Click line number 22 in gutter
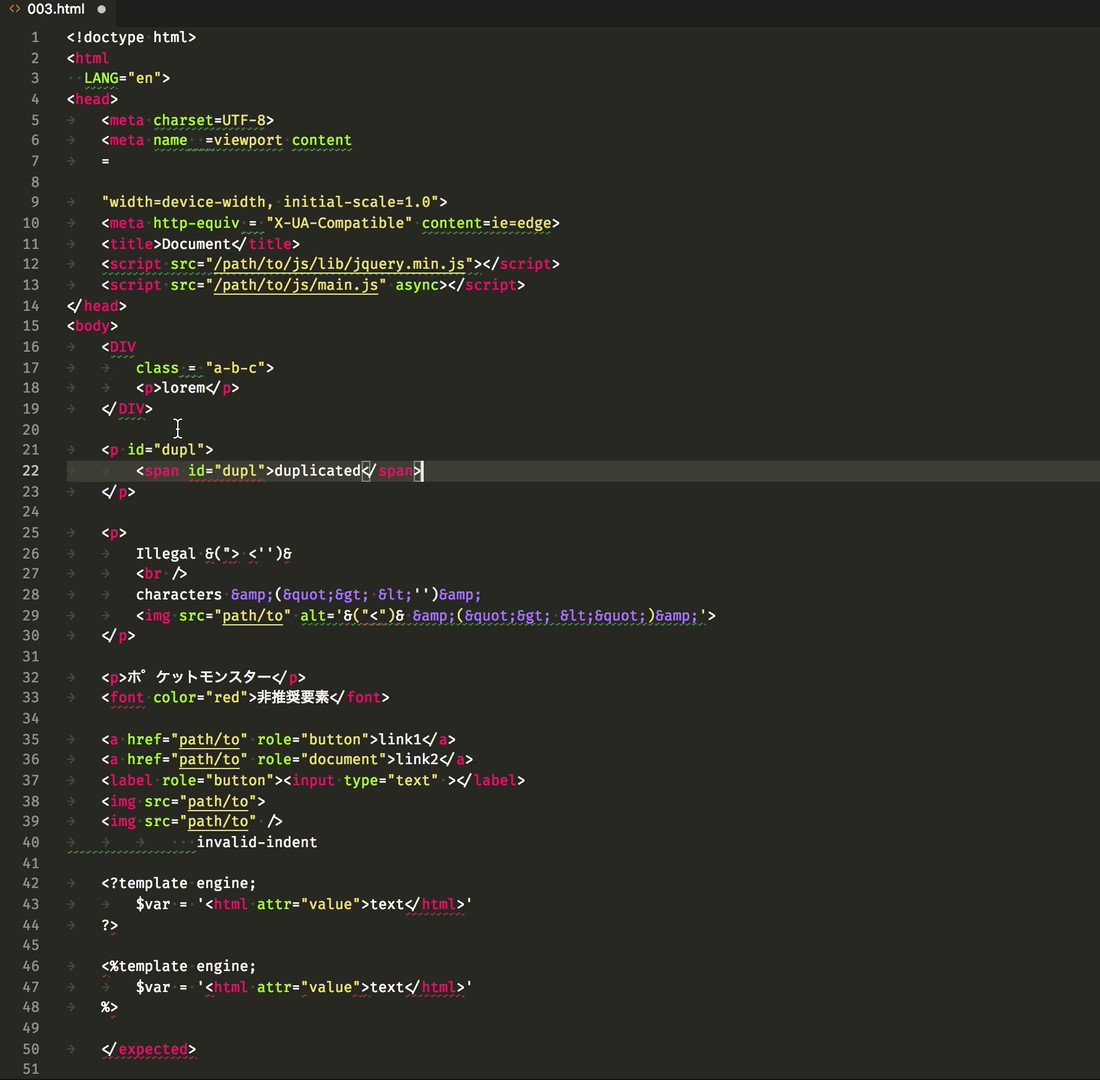1100x1080 pixels. [x=31, y=471]
